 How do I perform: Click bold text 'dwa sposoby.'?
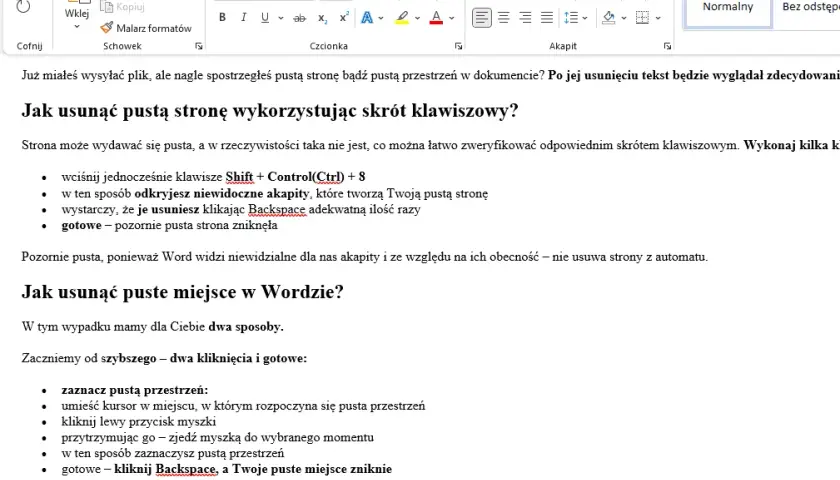point(246,327)
